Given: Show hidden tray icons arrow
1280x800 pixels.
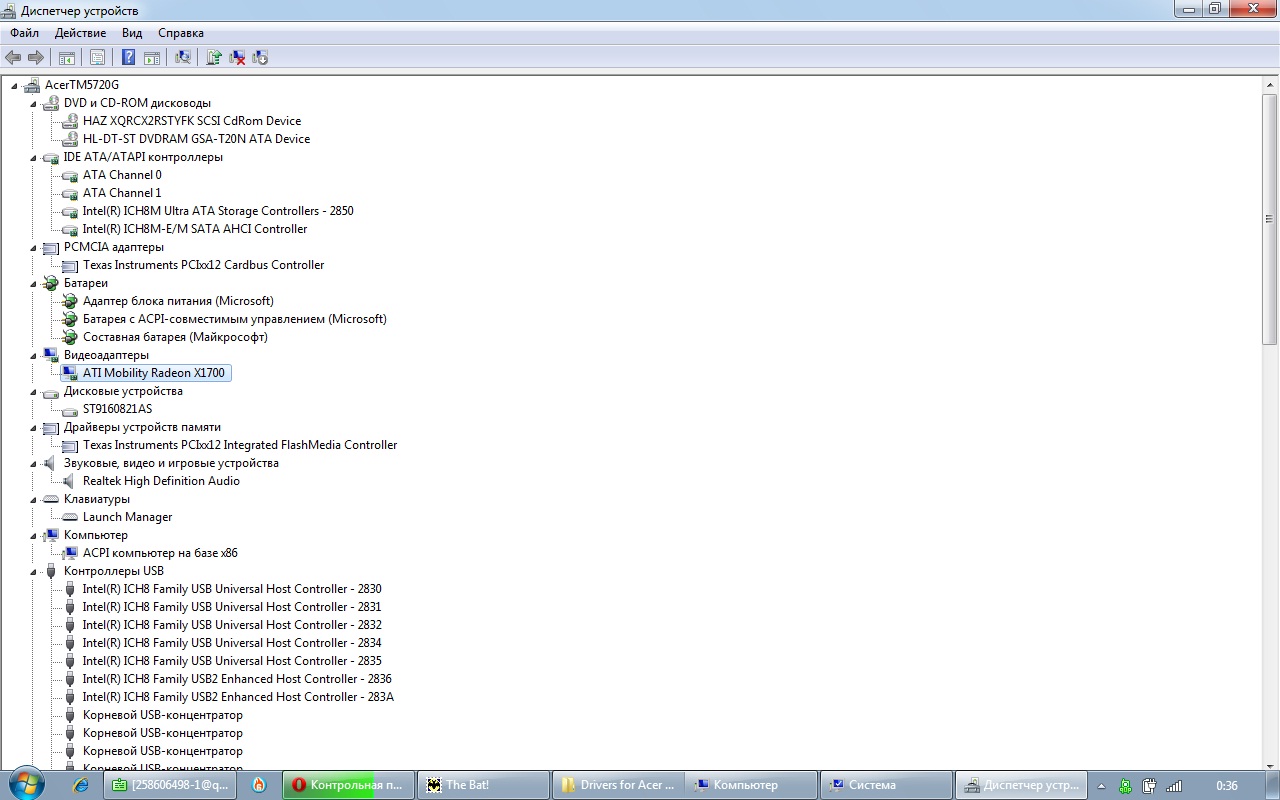Looking at the screenshot, I should click(1101, 786).
